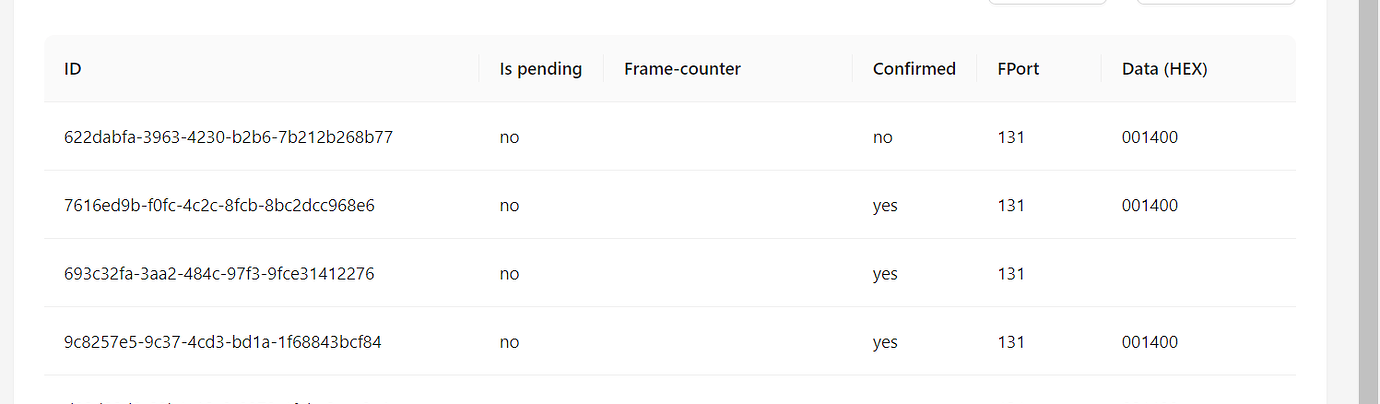Click the FPort column header

[1018, 69]
